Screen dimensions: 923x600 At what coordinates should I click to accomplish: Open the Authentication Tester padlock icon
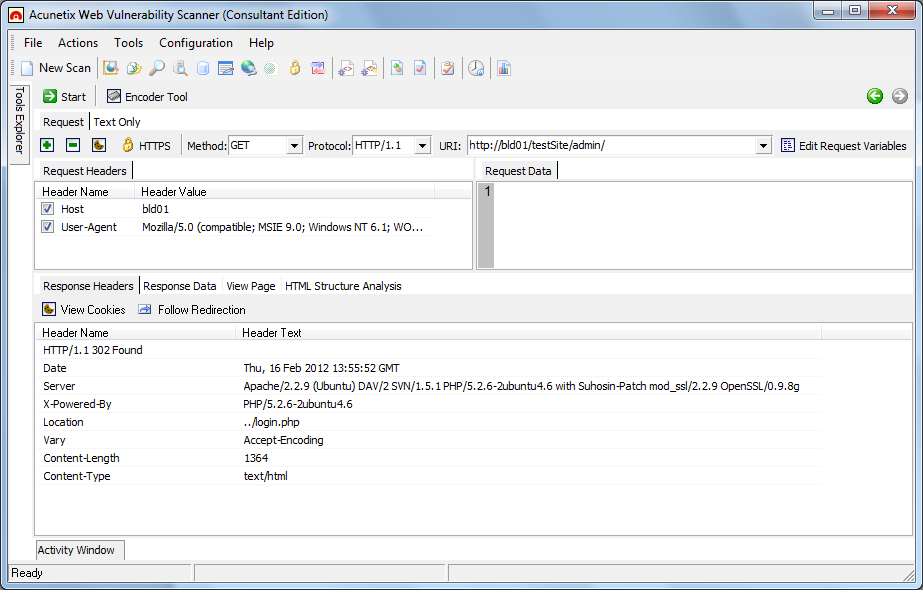295,68
